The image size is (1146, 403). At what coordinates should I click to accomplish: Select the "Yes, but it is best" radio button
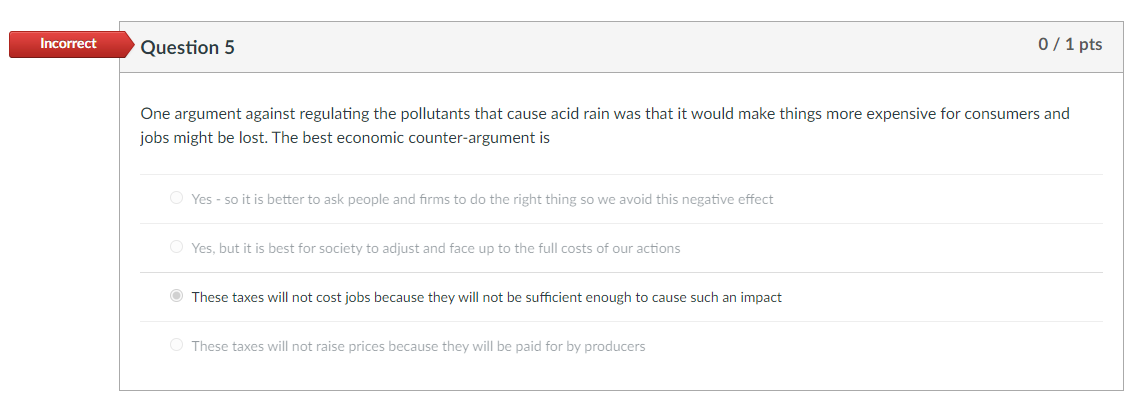coord(177,247)
